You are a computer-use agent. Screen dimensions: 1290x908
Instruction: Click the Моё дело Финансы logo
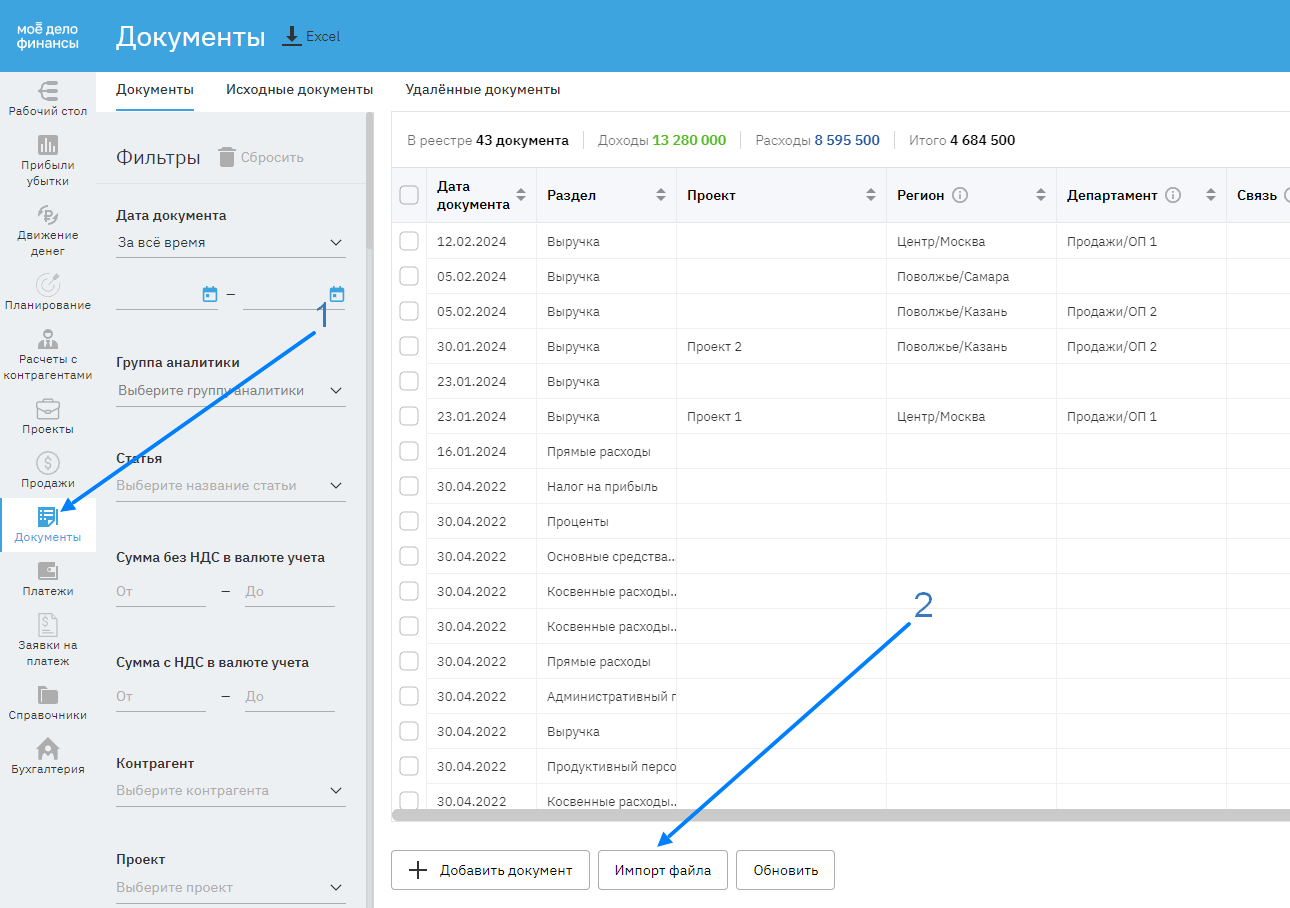coord(47,36)
